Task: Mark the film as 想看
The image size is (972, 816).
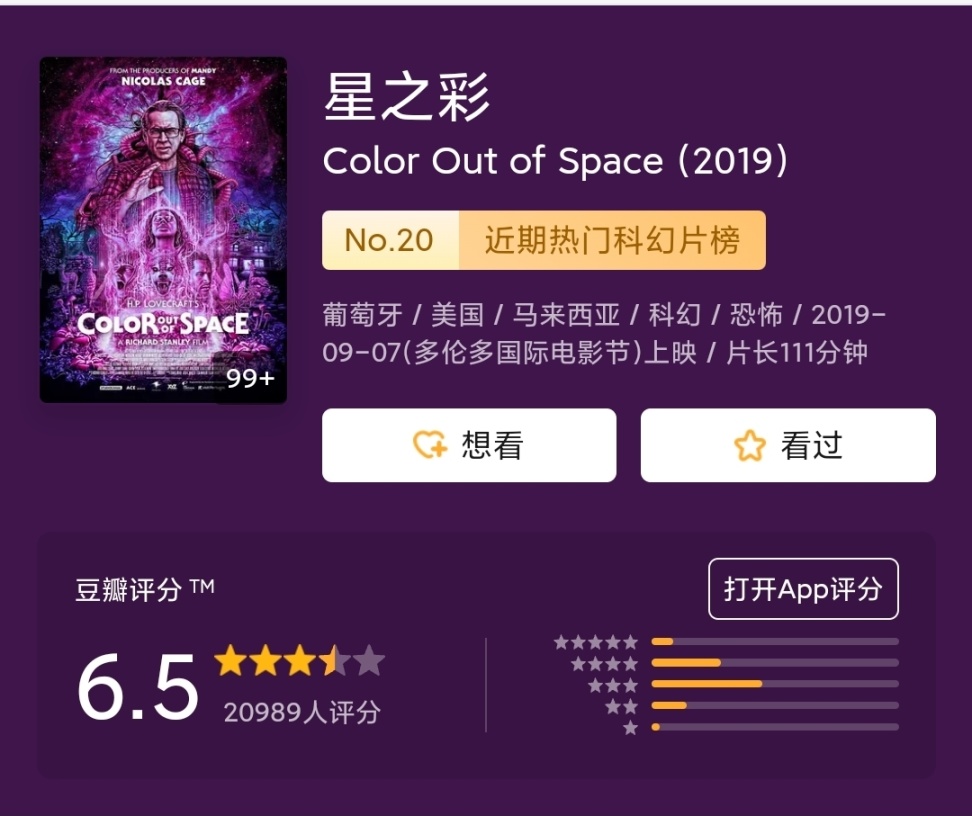Action: (469, 446)
